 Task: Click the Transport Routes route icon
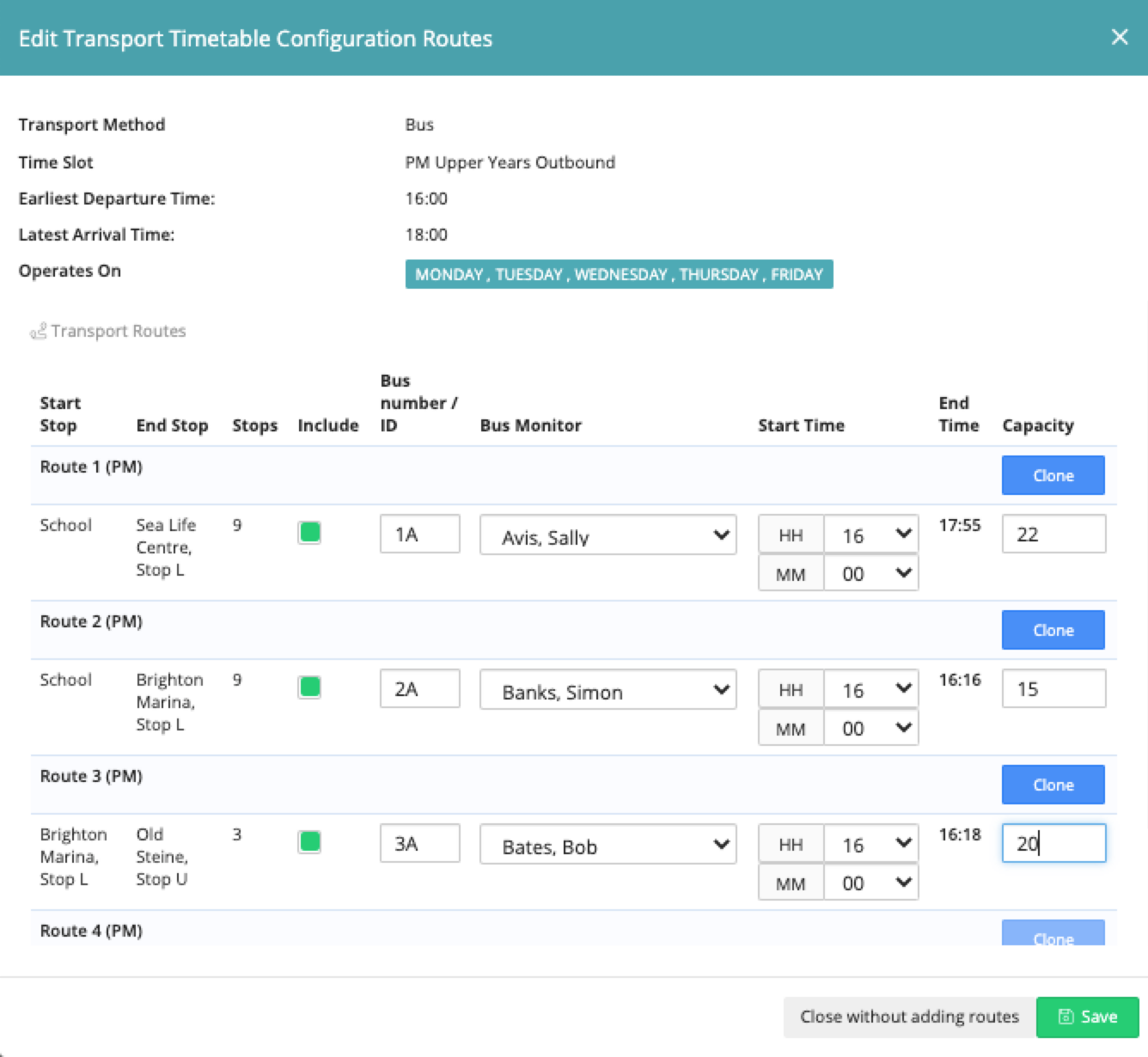tap(38, 331)
